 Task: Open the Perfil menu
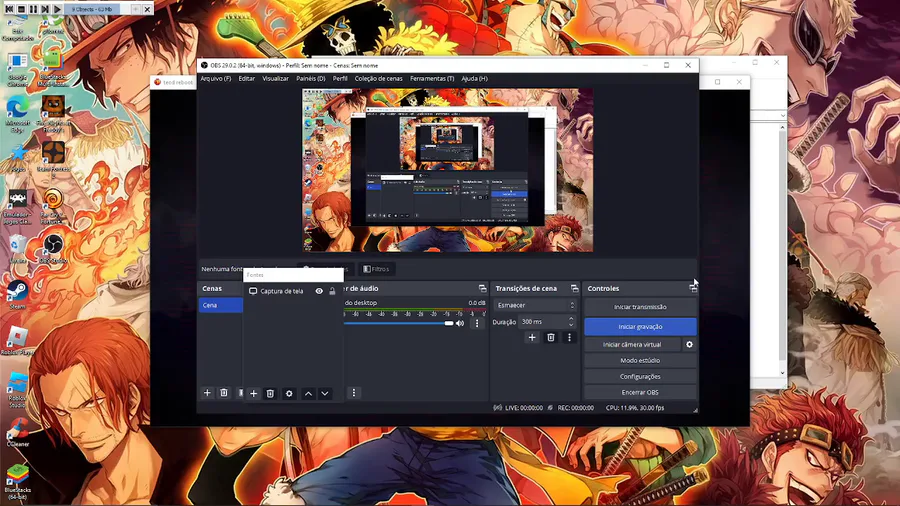340,79
